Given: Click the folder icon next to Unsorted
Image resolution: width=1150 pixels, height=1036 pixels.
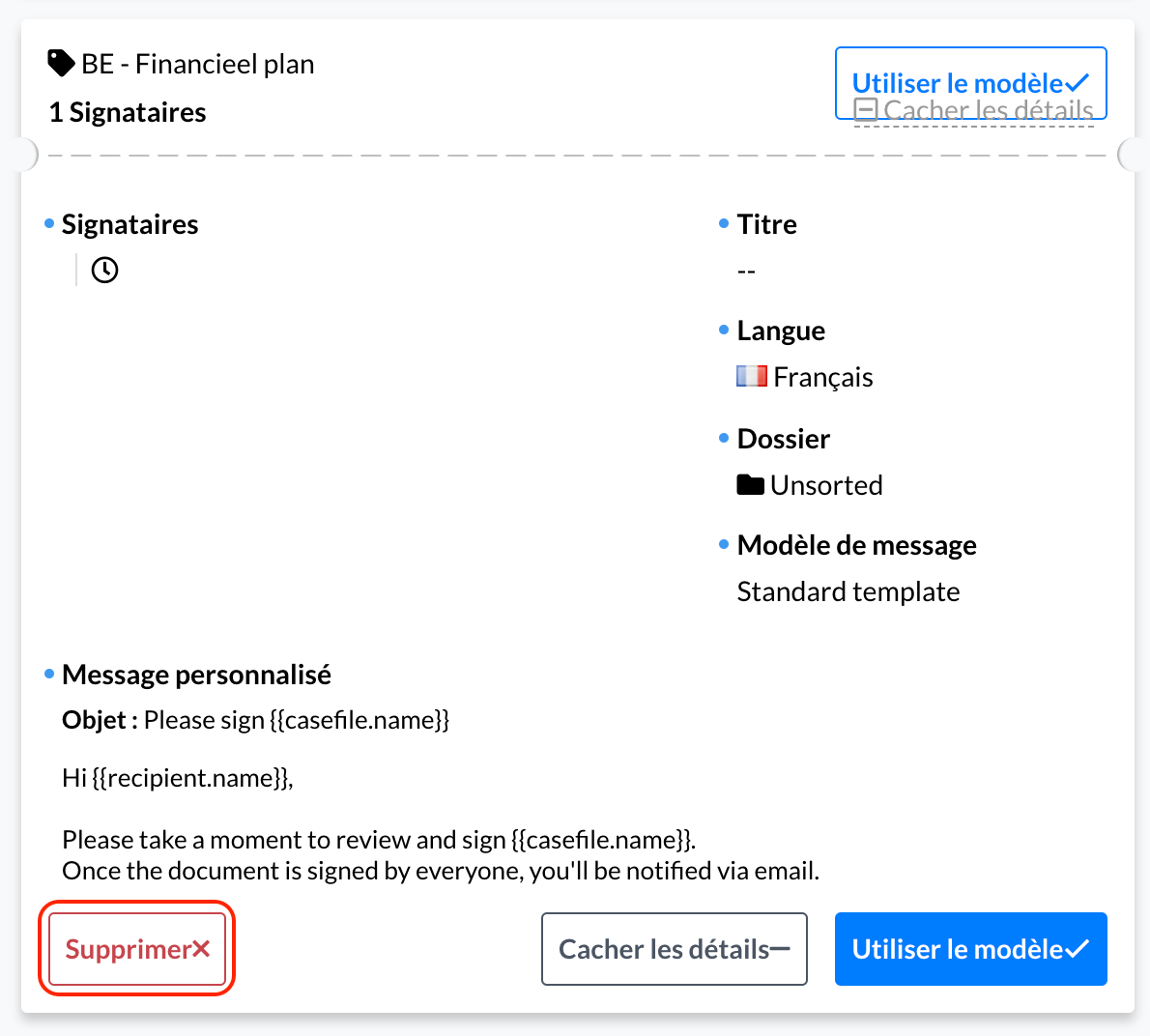Looking at the screenshot, I should pos(750,484).
